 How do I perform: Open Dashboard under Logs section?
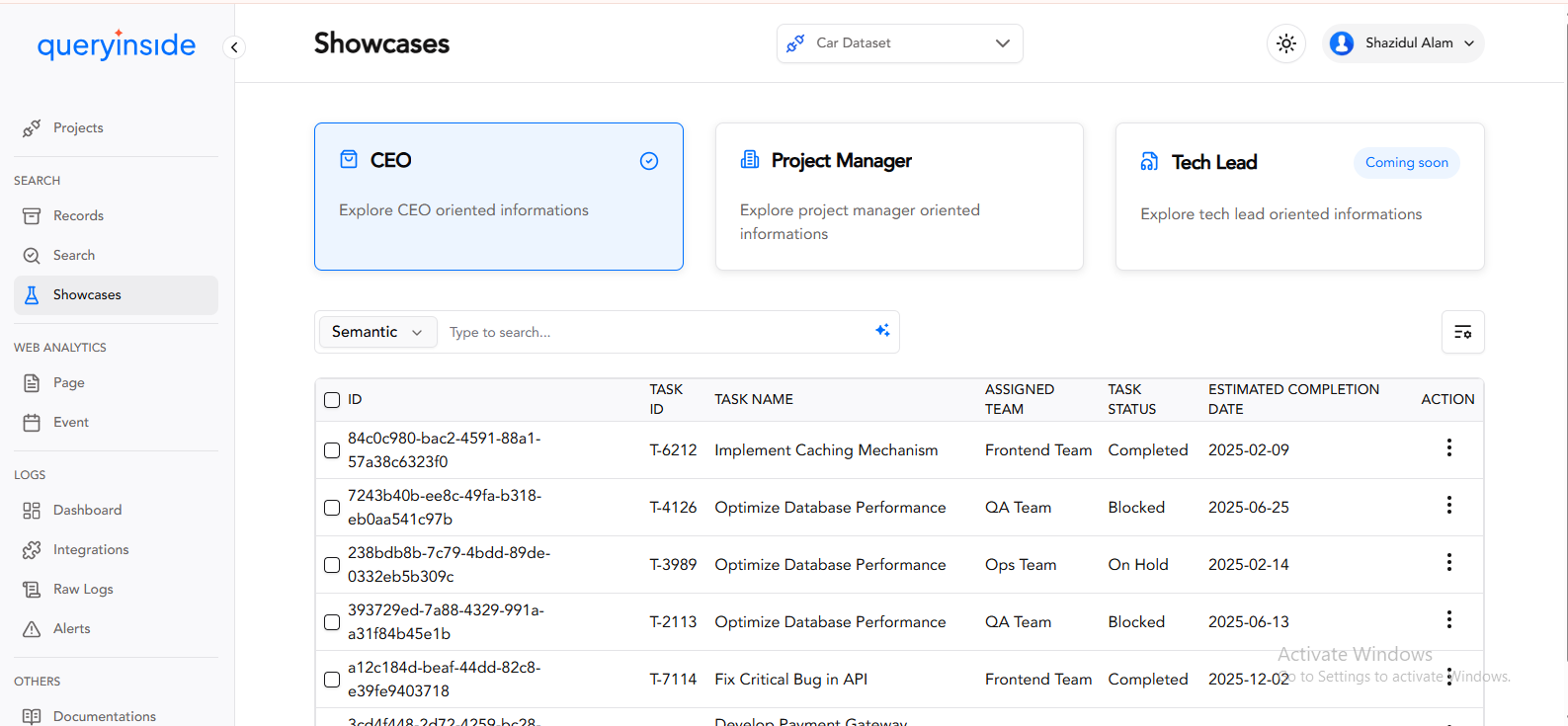[87, 510]
